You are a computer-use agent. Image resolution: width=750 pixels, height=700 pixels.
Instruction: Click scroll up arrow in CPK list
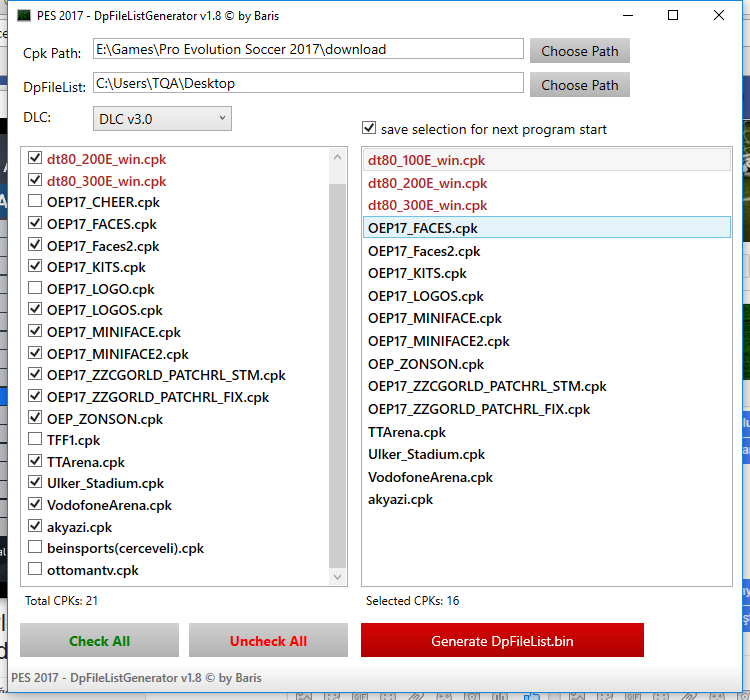[337, 157]
